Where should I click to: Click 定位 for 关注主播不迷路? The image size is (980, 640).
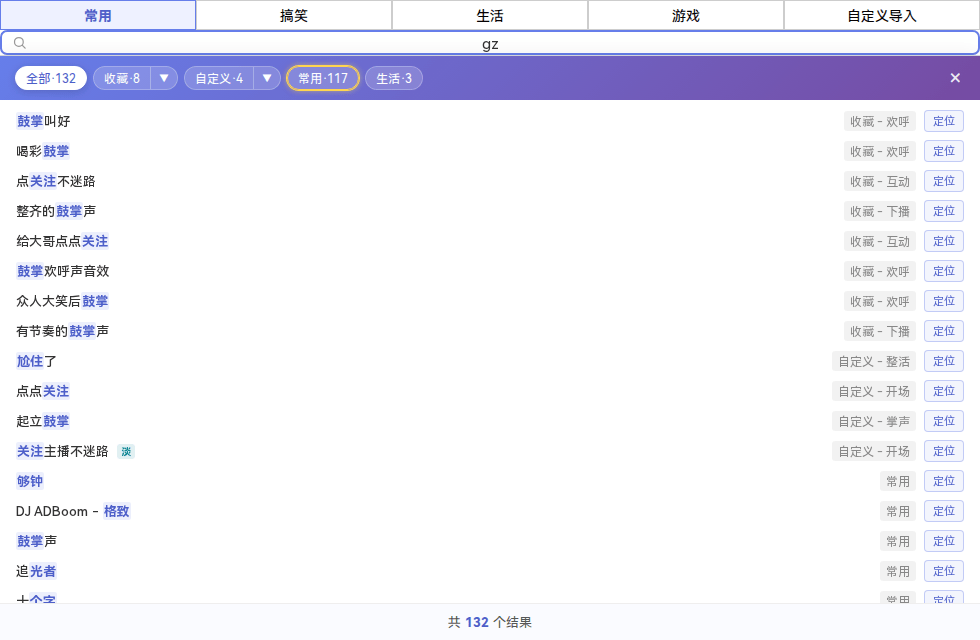click(944, 451)
